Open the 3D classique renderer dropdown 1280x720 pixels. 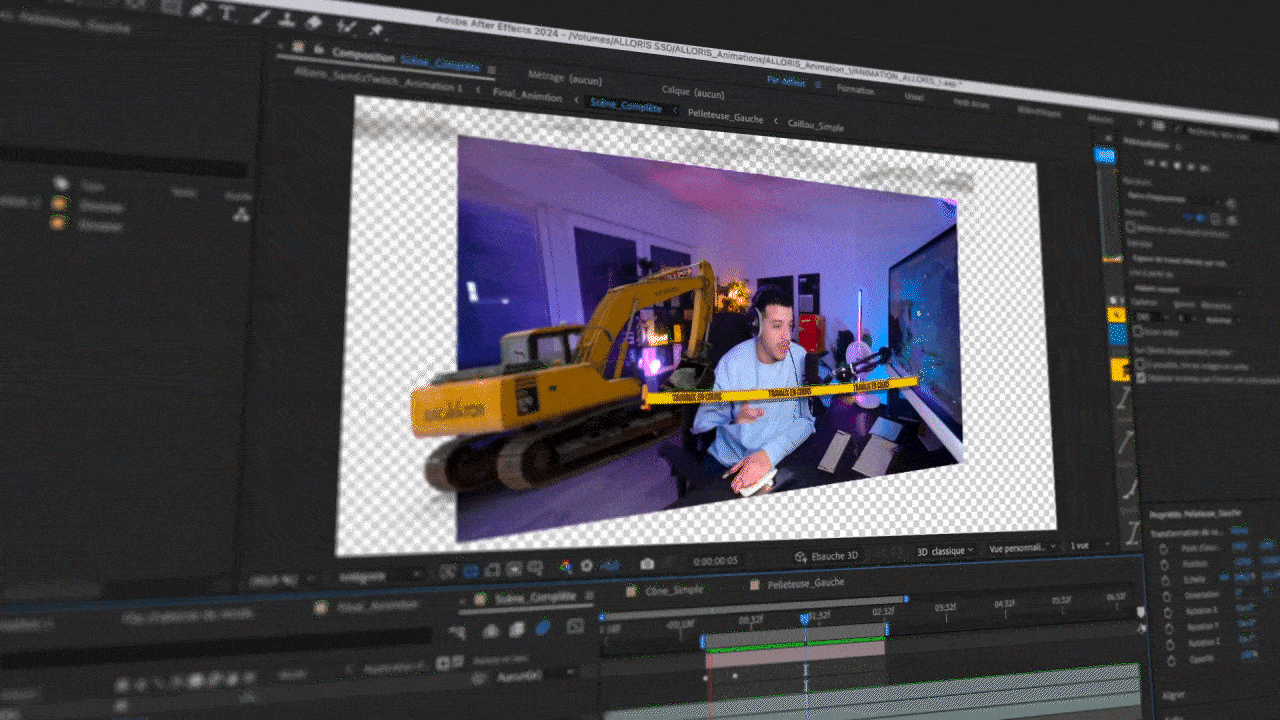pos(943,551)
